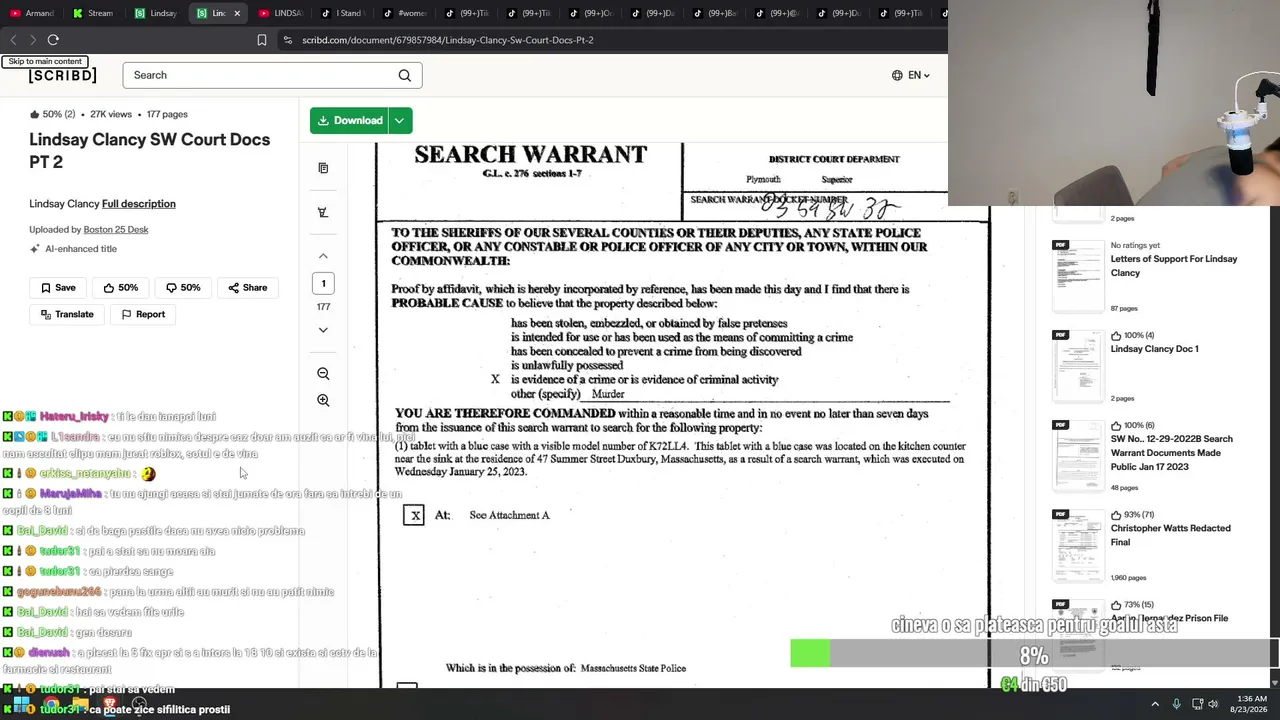Click Skip to main content link
Screen dimensions: 1280x720
pyautogui.click(x=45, y=62)
